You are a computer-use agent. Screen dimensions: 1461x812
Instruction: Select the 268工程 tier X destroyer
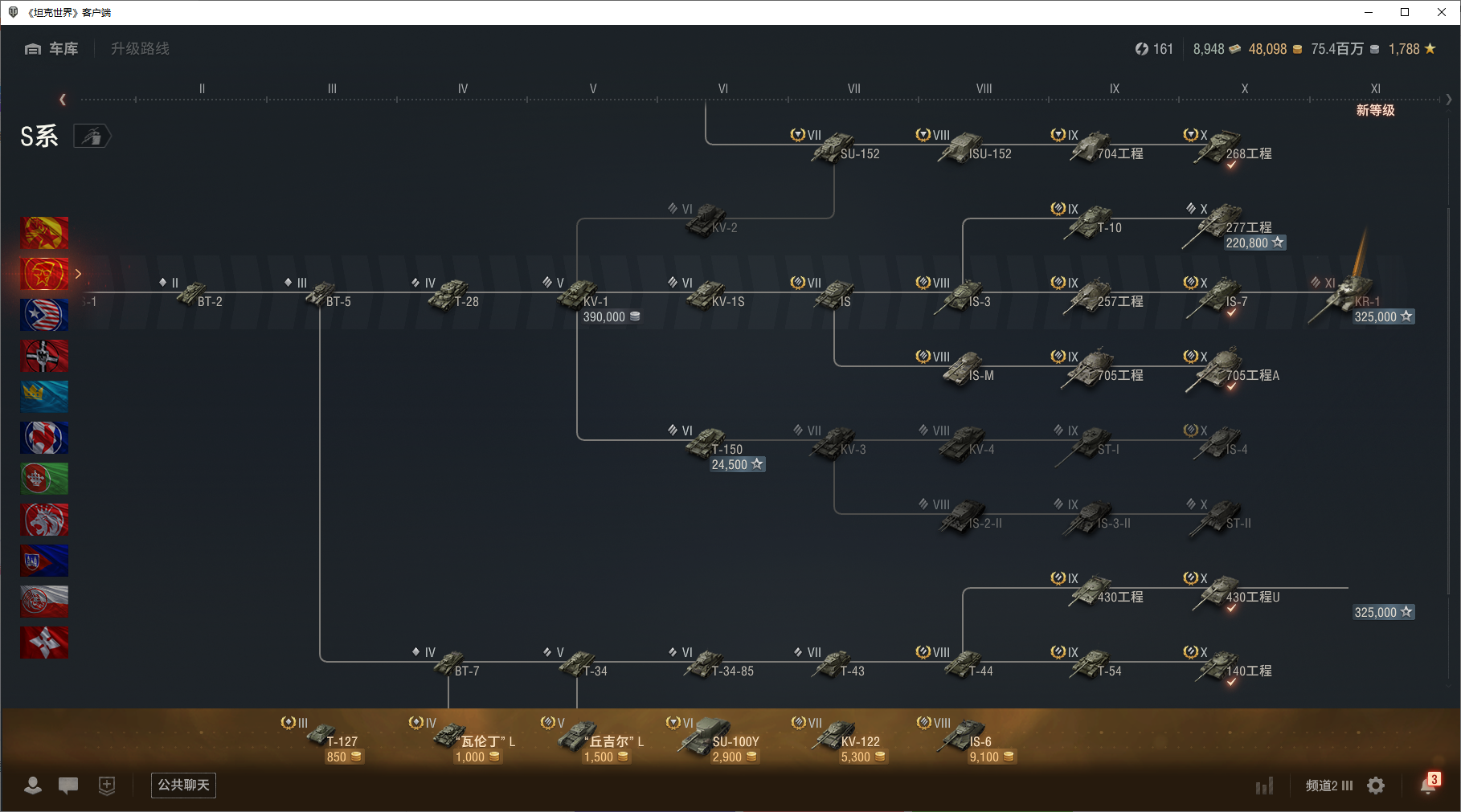coord(1228,148)
